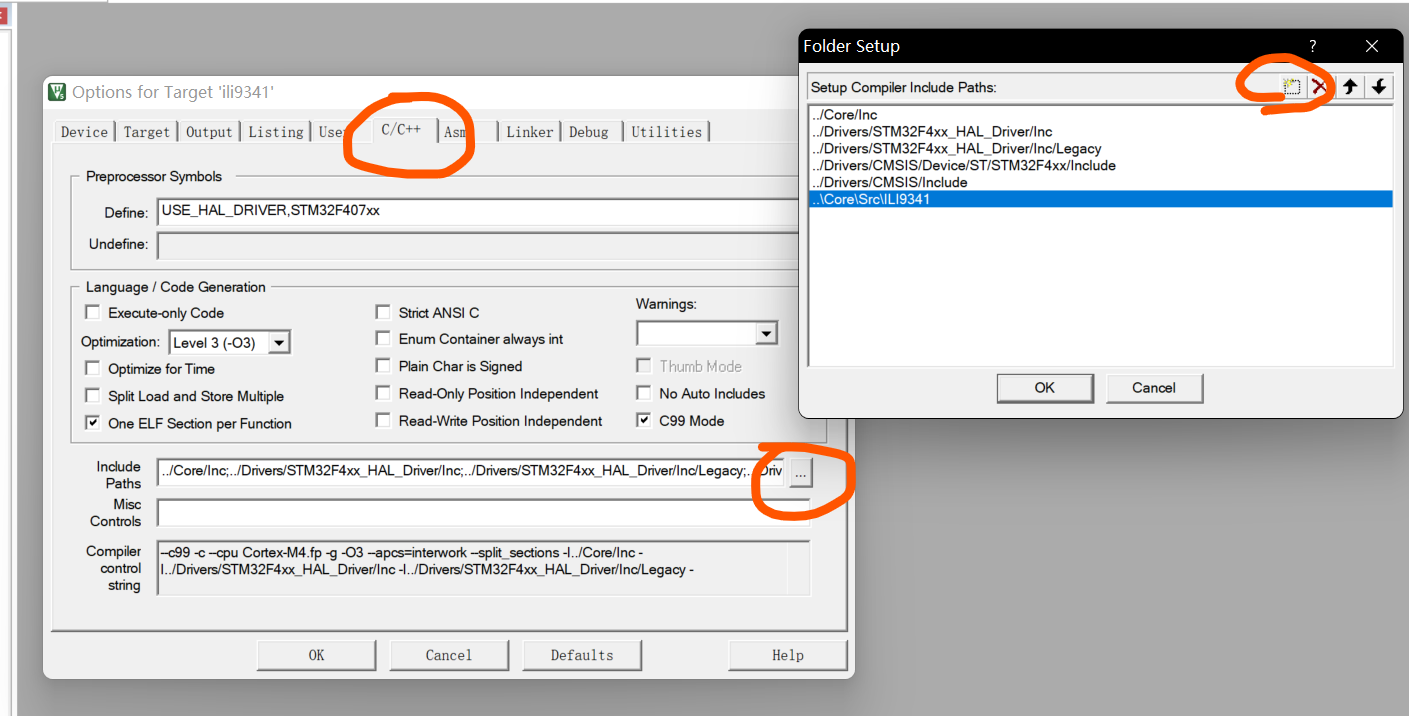Open the Debug tab
Viewport: 1409px width, 716px height.
(x=589, y=132)
